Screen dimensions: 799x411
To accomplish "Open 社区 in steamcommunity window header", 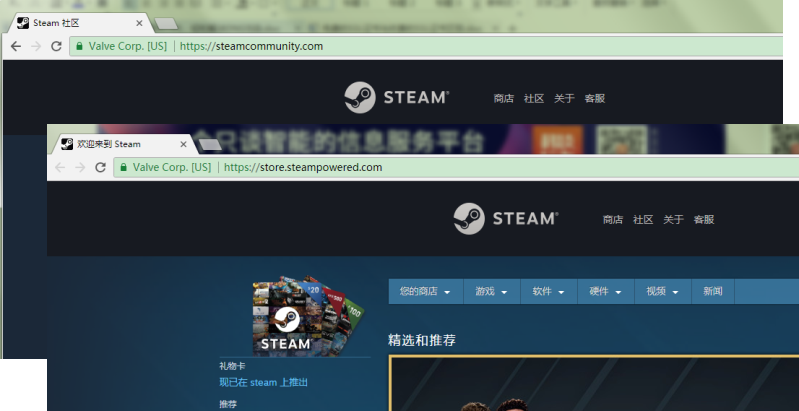I will [x=534, y=98].
